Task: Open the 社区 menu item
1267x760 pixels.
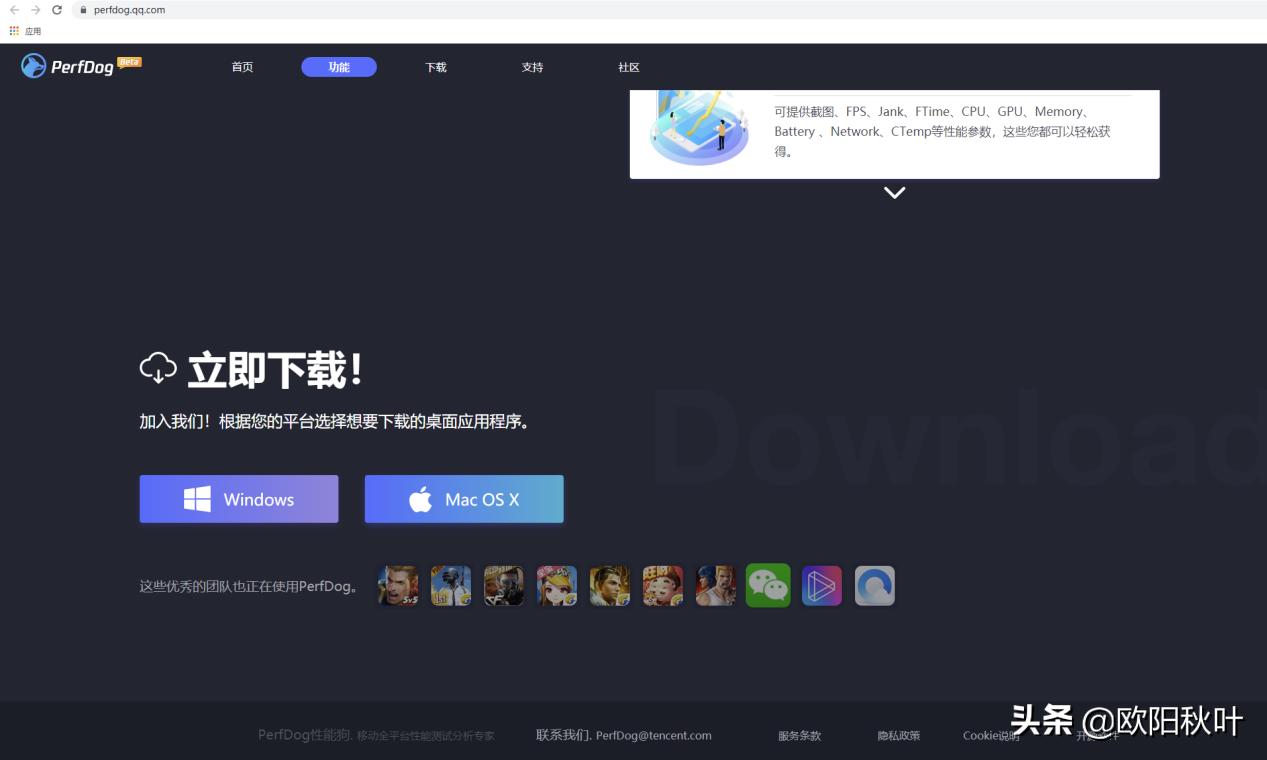Action: 628,67
